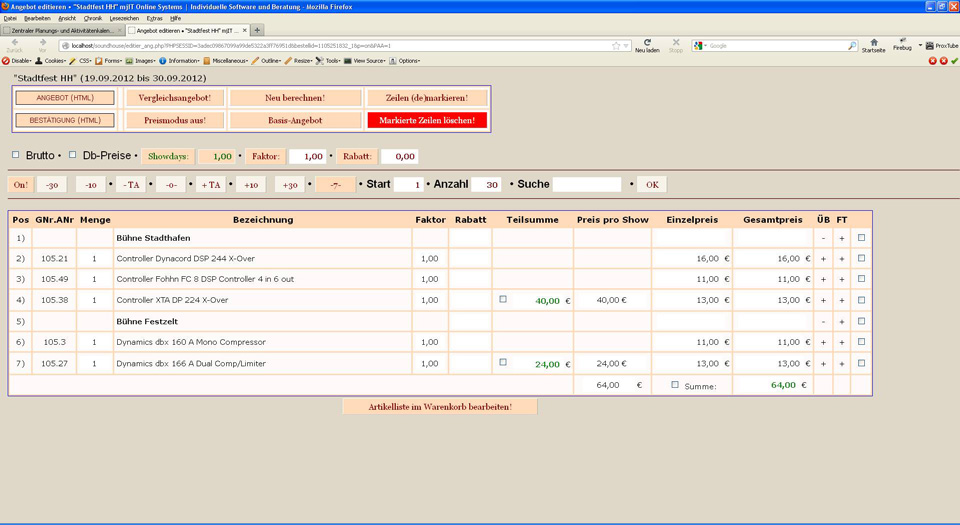Click the first red error icon in web developer toolbar

click(932, 61)
